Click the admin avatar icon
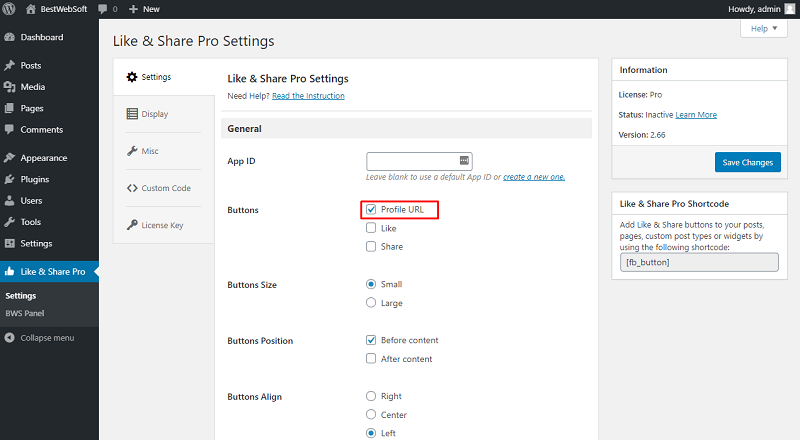Image resolution: width=800 pixels, height=440 pixels. click(789, 9)
